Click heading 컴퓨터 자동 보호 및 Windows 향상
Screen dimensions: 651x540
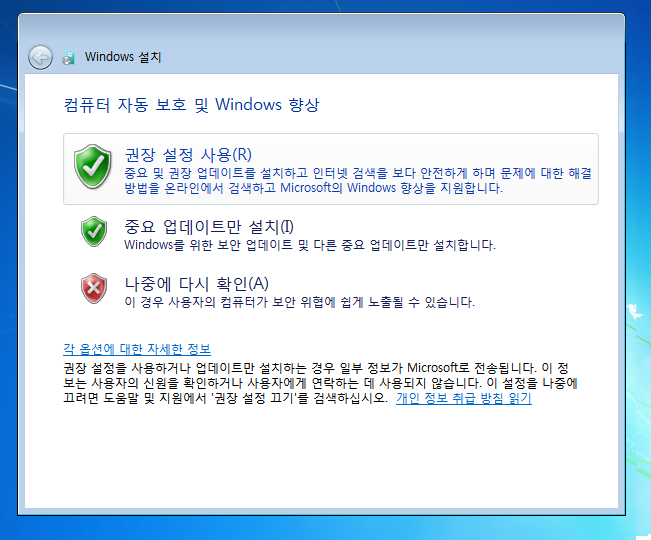pos(191,105)
